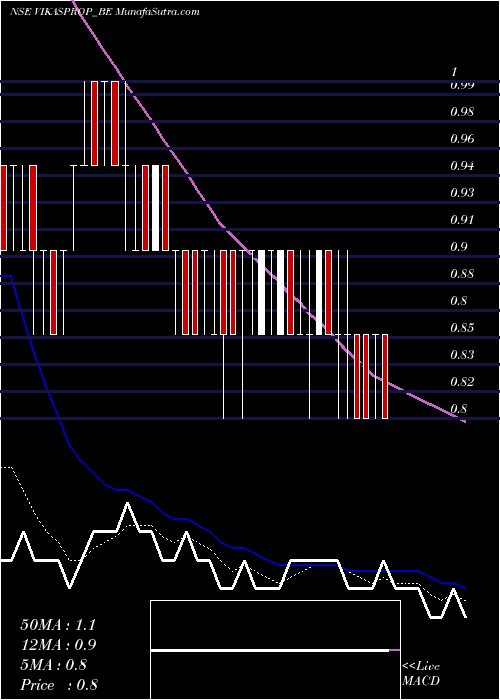Click the 0.93 price axis label

coord(462,193)
